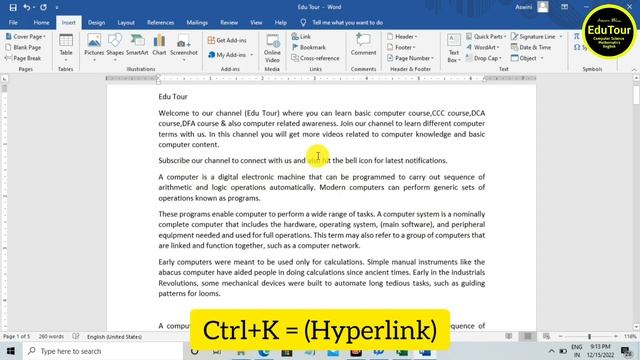Insert a Cover Page

25,36
